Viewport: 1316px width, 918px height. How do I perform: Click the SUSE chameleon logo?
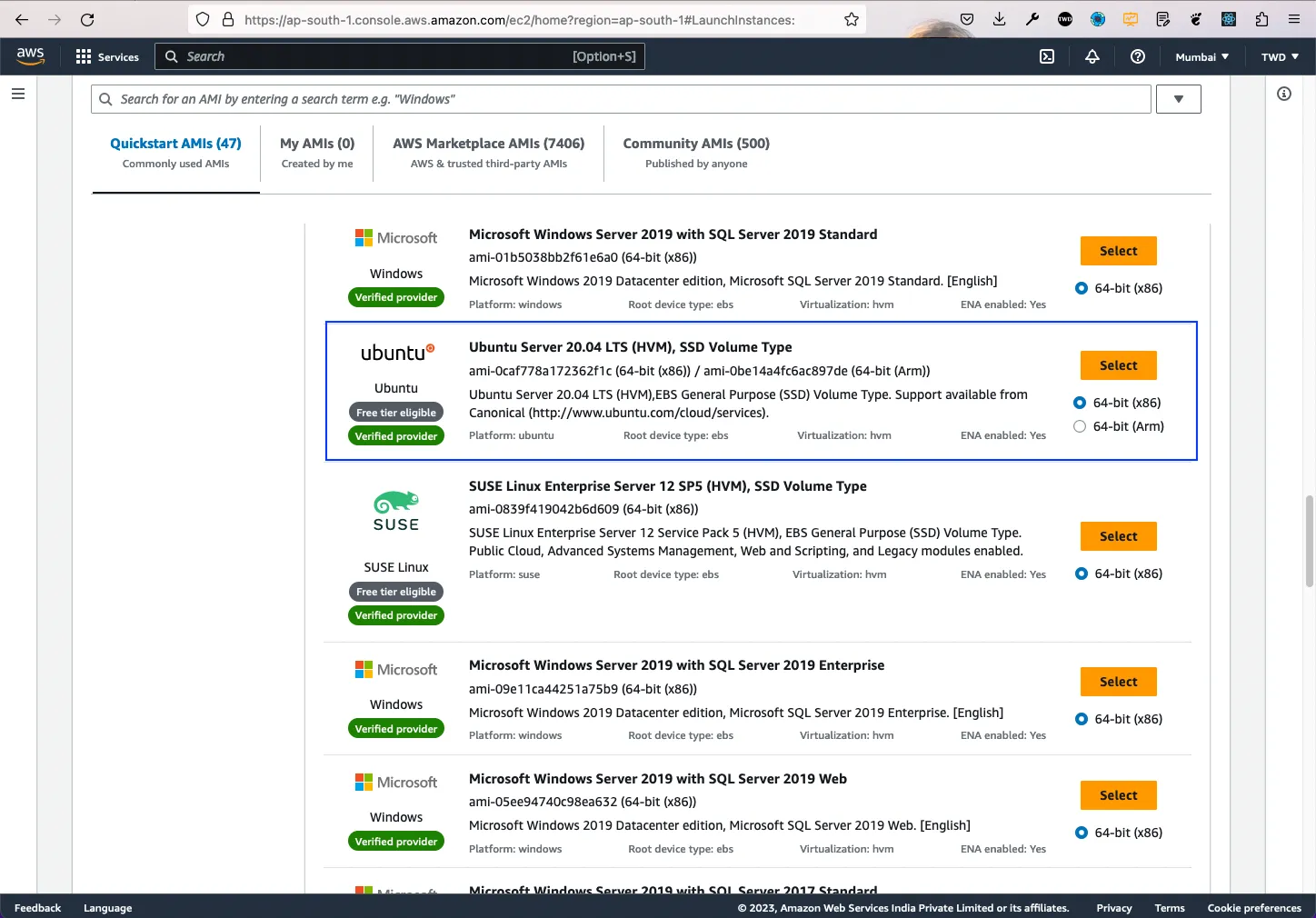point(396,512)
